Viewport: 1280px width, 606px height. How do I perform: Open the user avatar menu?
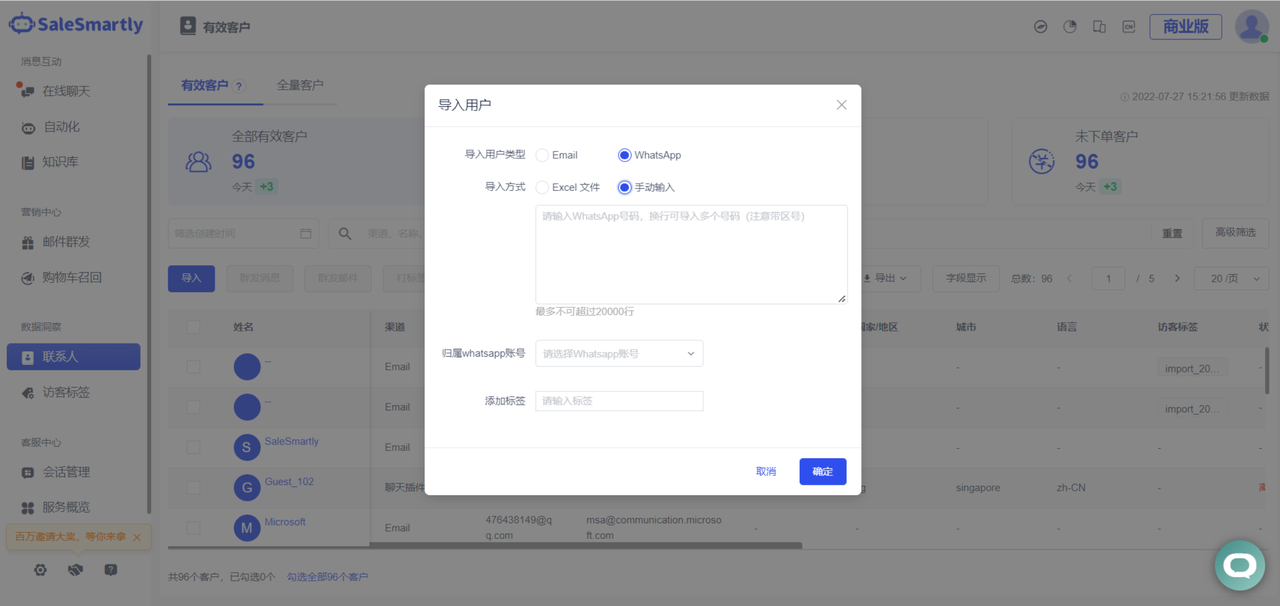click(x=1251, y=26)
